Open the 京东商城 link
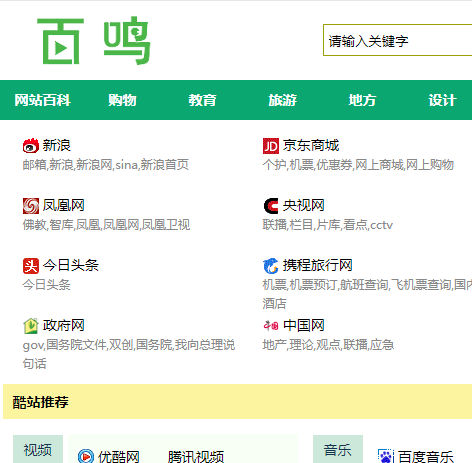This screenshot has height=463, width=472. (x=311, y=146)
